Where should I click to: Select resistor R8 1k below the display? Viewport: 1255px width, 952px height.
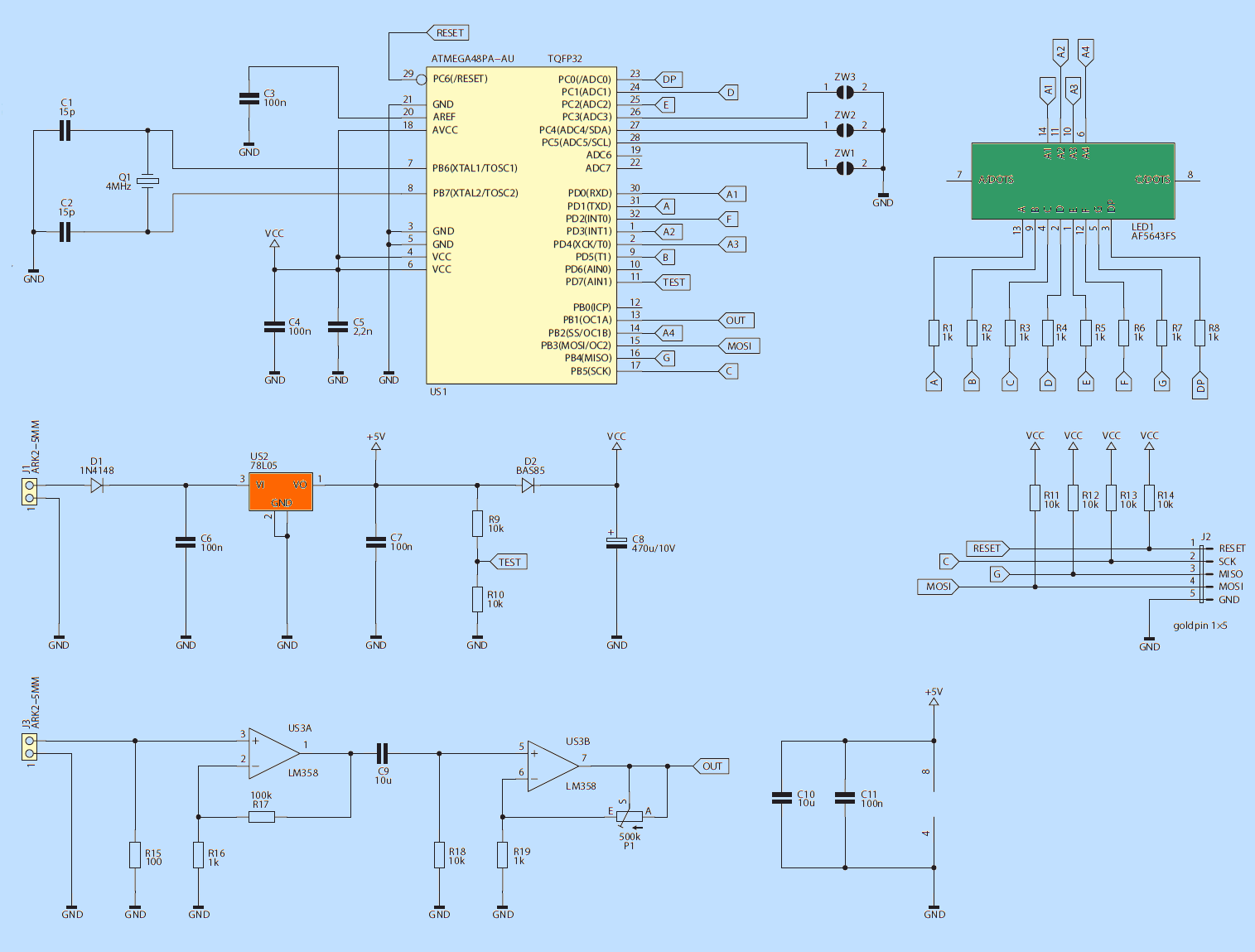click(x=1199, y=333)
